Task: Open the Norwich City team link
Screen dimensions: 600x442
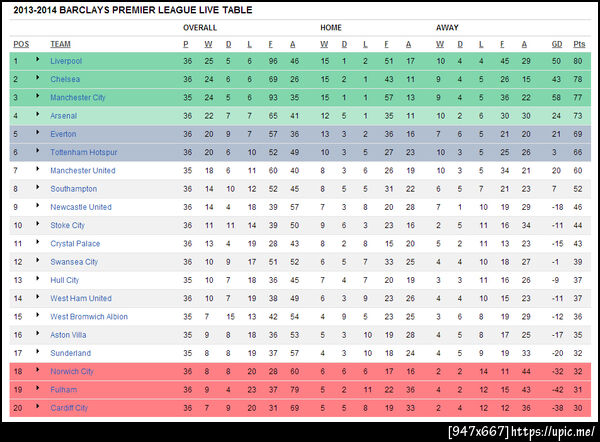Action: coord(71,372)
